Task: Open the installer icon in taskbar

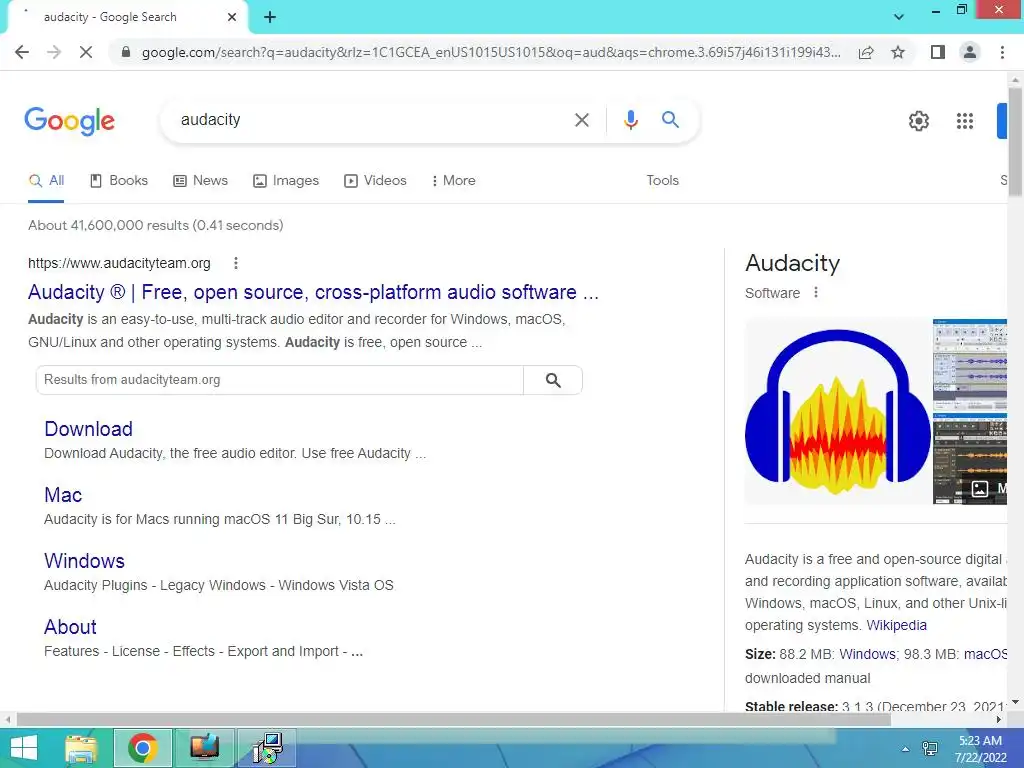Action: click(267, 748)
